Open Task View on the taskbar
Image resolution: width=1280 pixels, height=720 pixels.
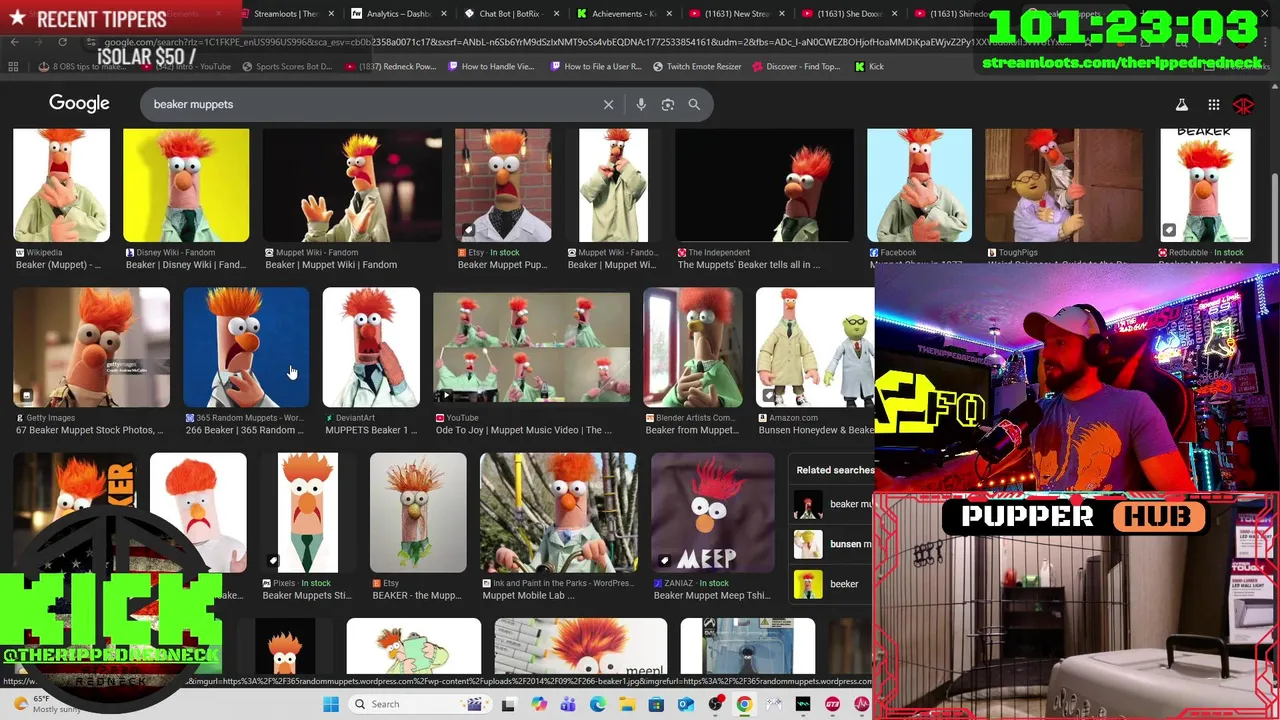coord(508,704)
